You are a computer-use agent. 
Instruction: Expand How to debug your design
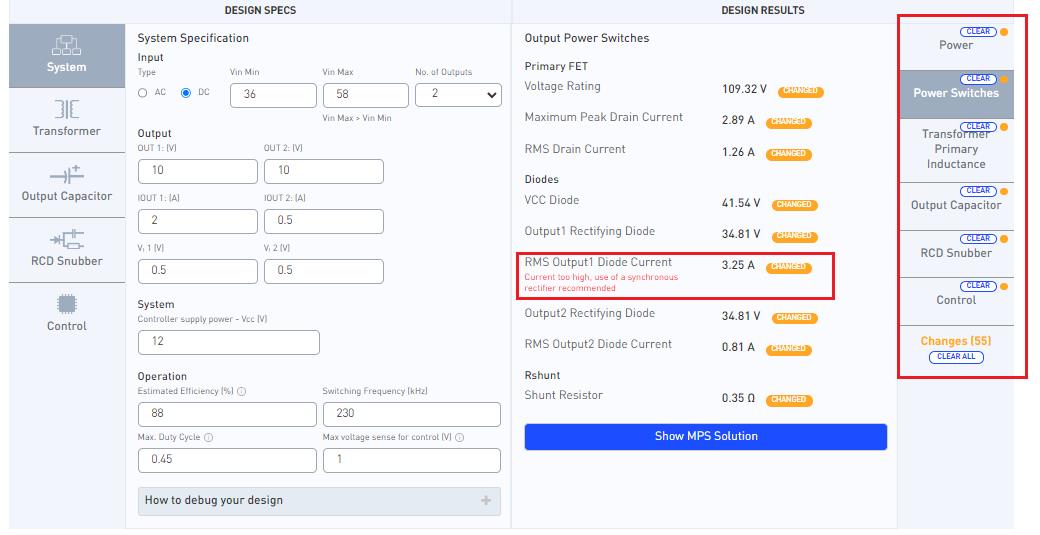point(319,501)
